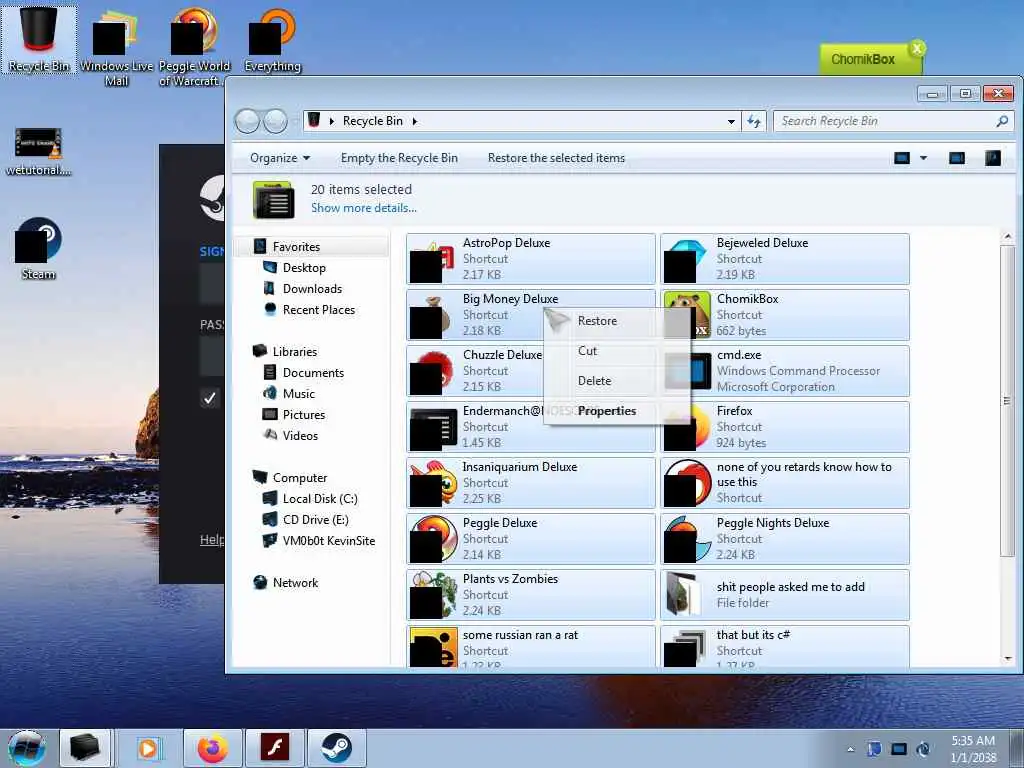Image resolution: width=1024 pixels, height=768 pixels.
Task: Select the cmd.exe file icon
Action: pyautogui.click(x=687, y=371)
